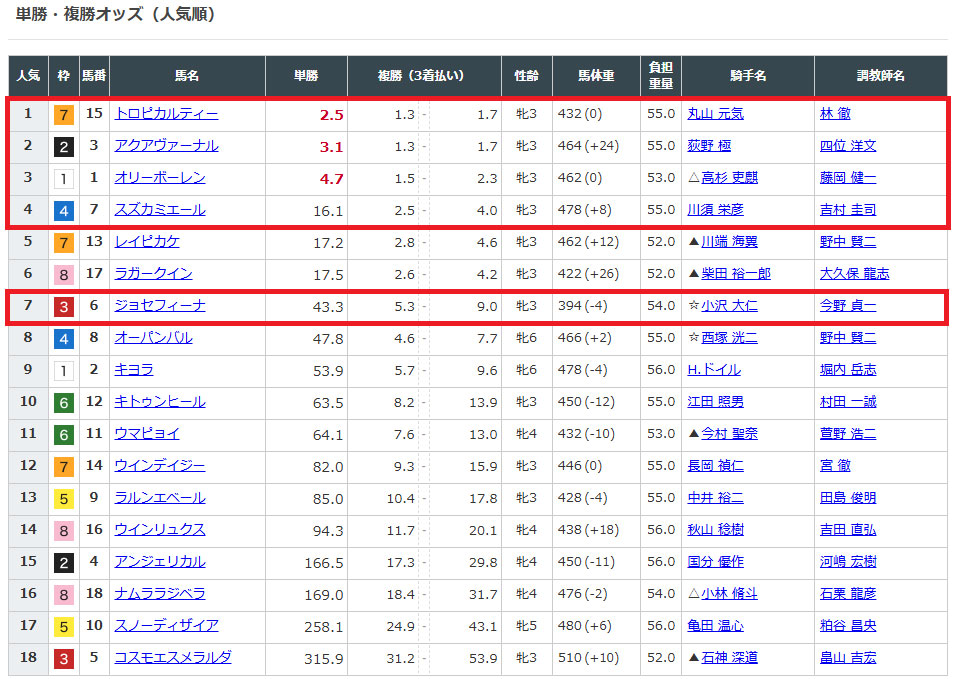Viewport: 953px width, 679px height.
Task: Click the blue frame 4 badge beside スズカミエール
Action: click(x=64, y=211)
